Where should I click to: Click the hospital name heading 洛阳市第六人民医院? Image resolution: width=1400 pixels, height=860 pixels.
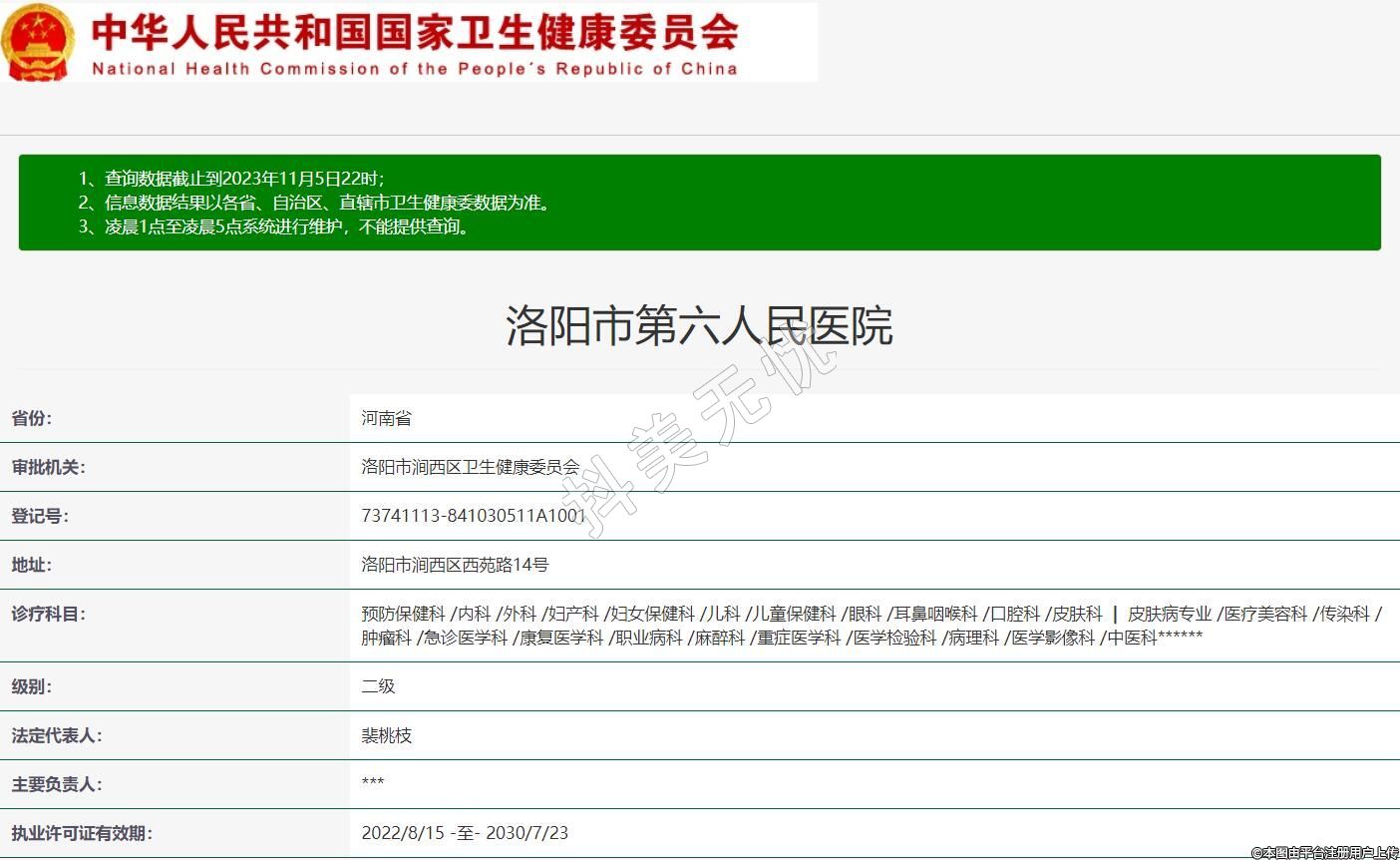699,326
